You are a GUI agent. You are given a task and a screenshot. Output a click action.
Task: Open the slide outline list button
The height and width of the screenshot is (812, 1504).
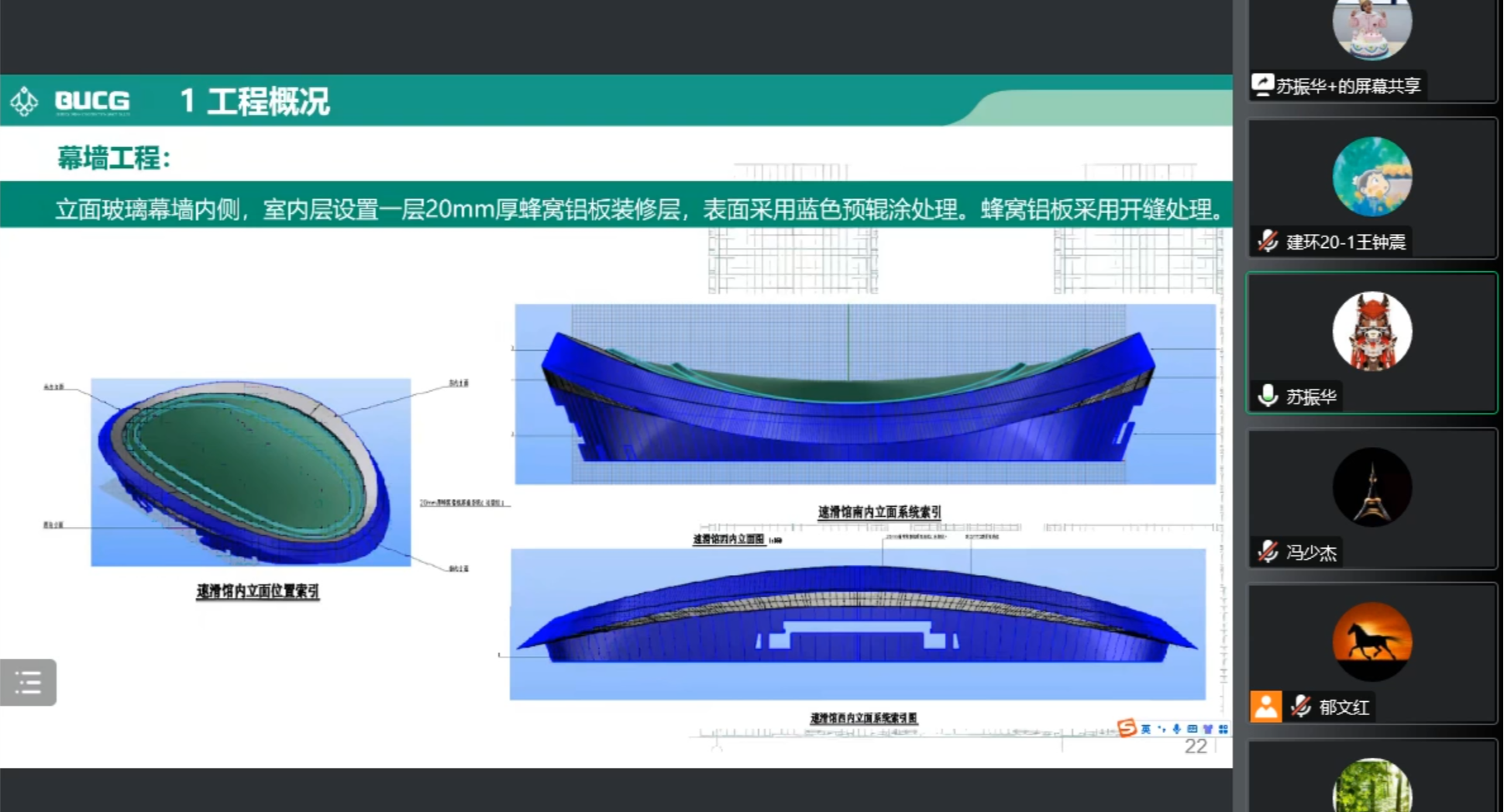pos(28,682)
